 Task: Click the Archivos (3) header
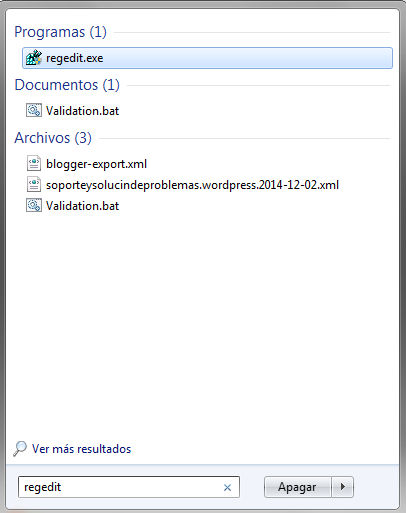pos(53,138)
